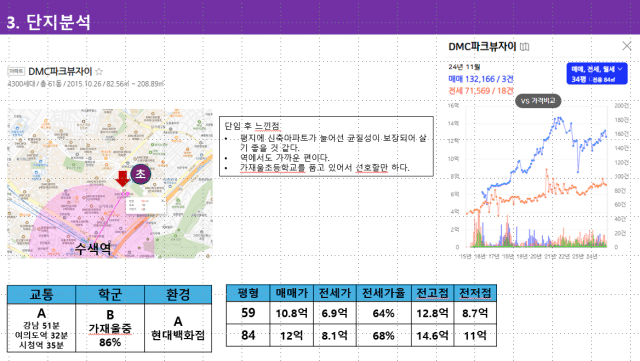Close the DMC파크뷰자이 price chart panel
The image size is (640, 361).
tap(627, 46)
